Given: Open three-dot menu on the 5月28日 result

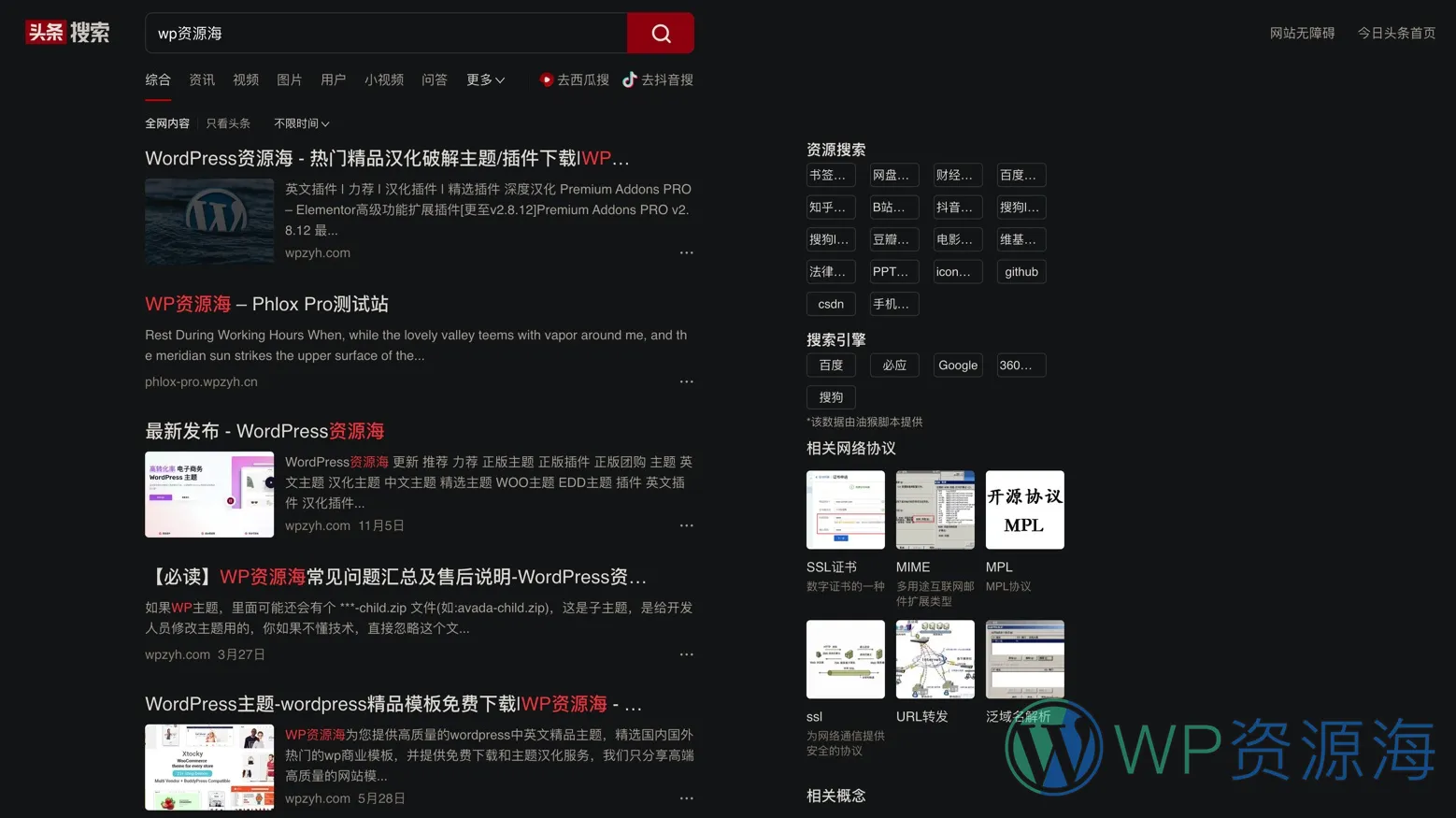Looking at the screenshot, I should click(687, 799).
